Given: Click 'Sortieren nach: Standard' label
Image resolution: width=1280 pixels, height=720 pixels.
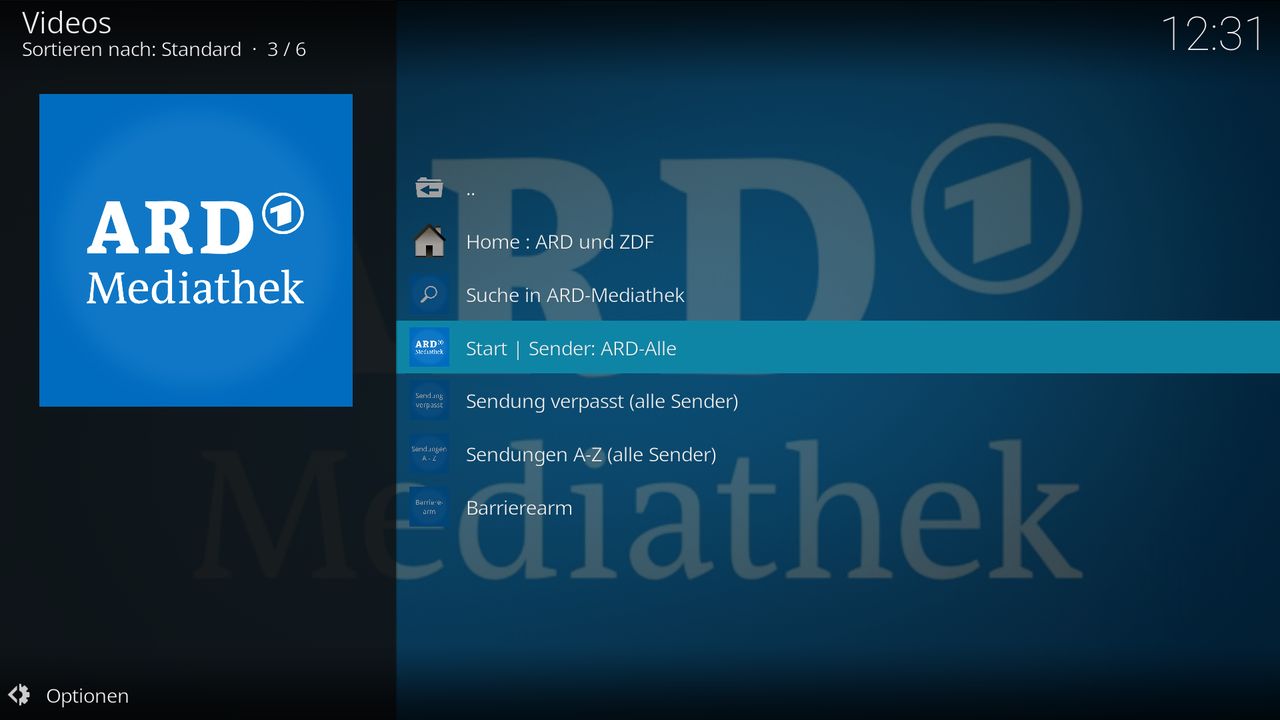Looking at the screenshot, I should [132, 49].
